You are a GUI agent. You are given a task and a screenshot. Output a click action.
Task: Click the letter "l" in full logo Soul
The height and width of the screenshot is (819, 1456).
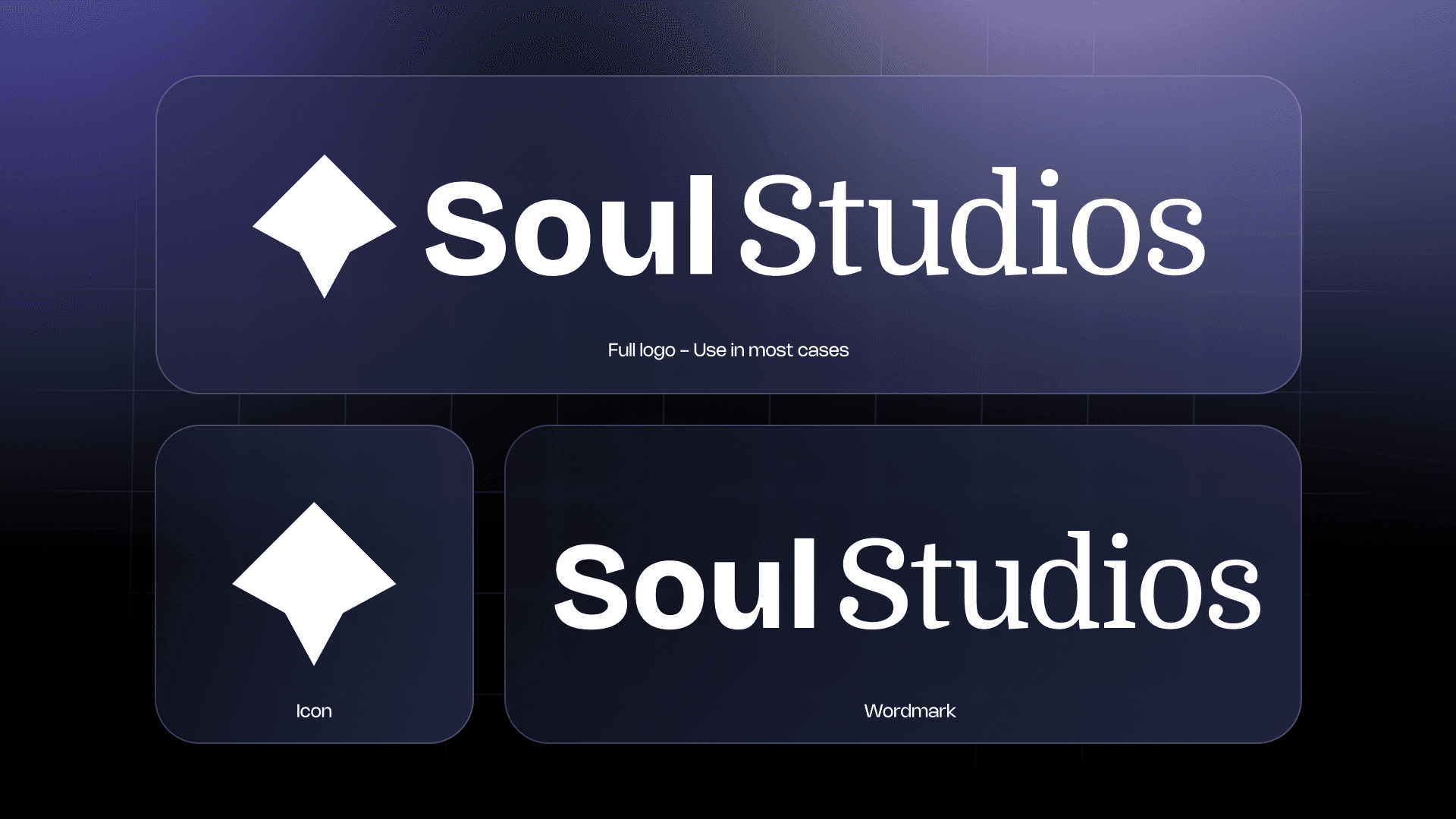(701, 224)
